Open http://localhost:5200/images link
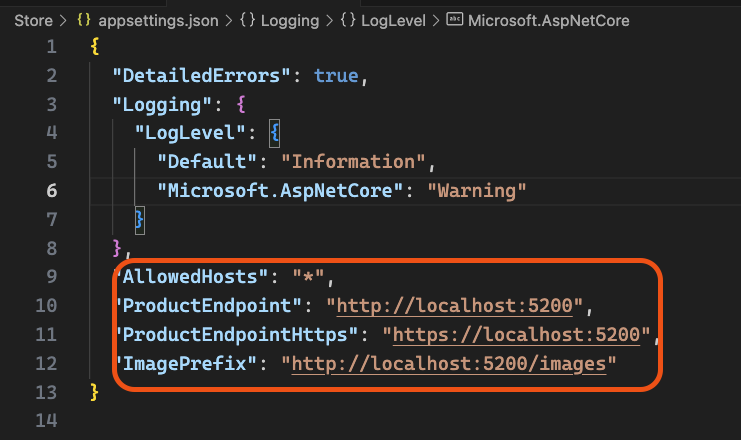The height and width of the screenshot is (440, 741). tap(449, 364)
